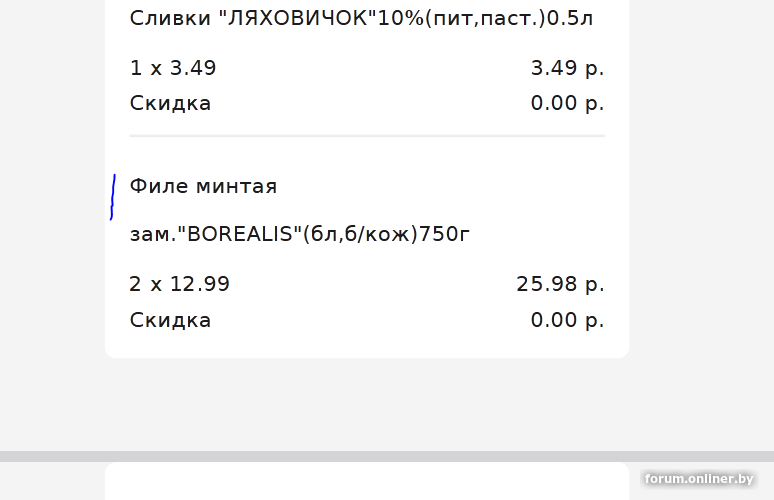Viewport: 774px width, 500px height.
Task: Select the Сливки "ЛЯХОВИЧОК" product name
Action: click(x=361, y=18)
